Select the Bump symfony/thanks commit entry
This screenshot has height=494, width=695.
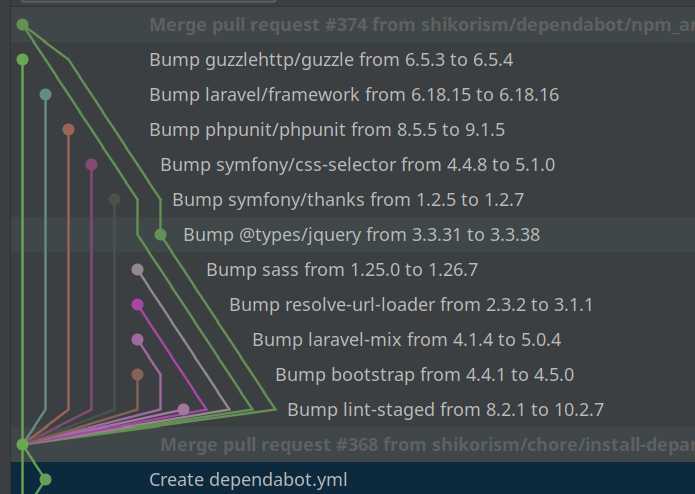(348, 200)
